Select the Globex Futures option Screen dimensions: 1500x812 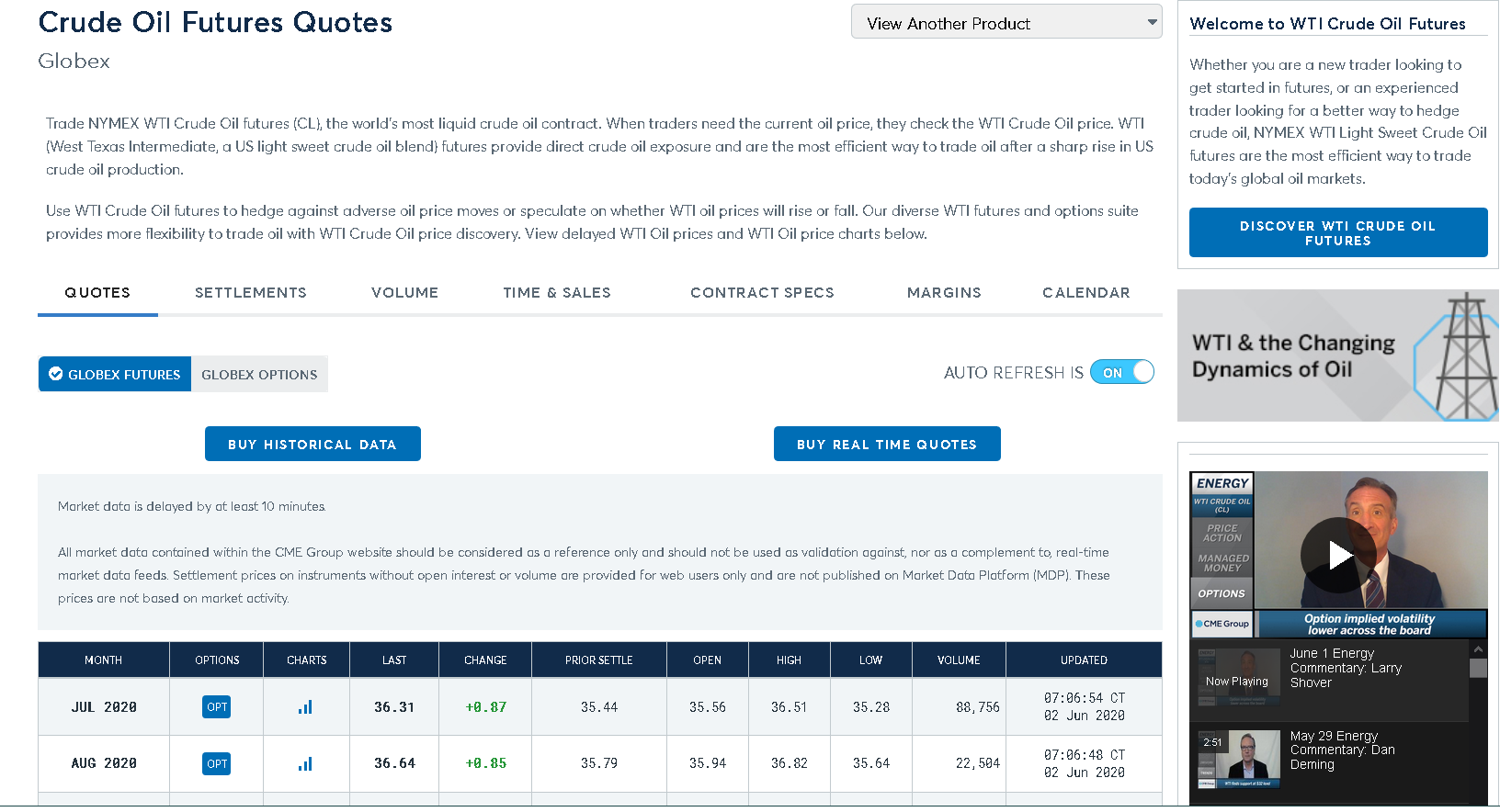[x=115, y=374]
